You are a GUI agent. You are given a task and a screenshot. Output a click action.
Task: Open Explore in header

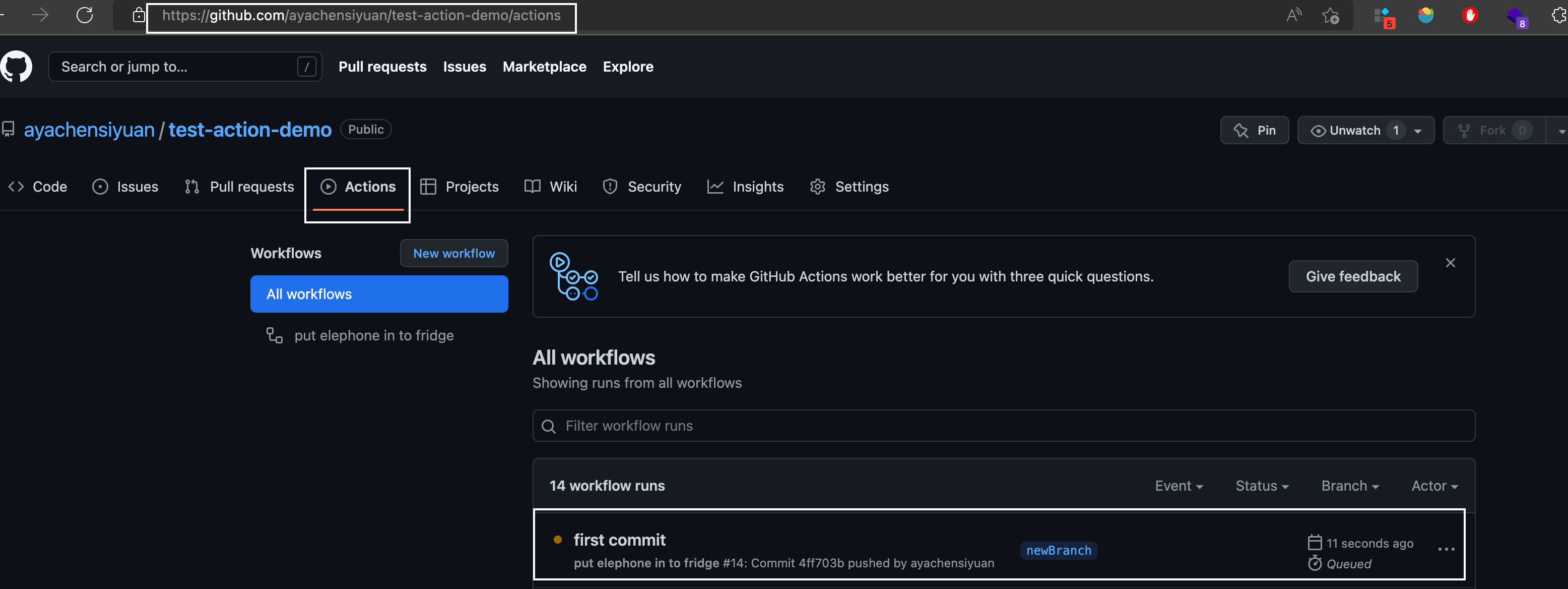click(x=628, y=67)
